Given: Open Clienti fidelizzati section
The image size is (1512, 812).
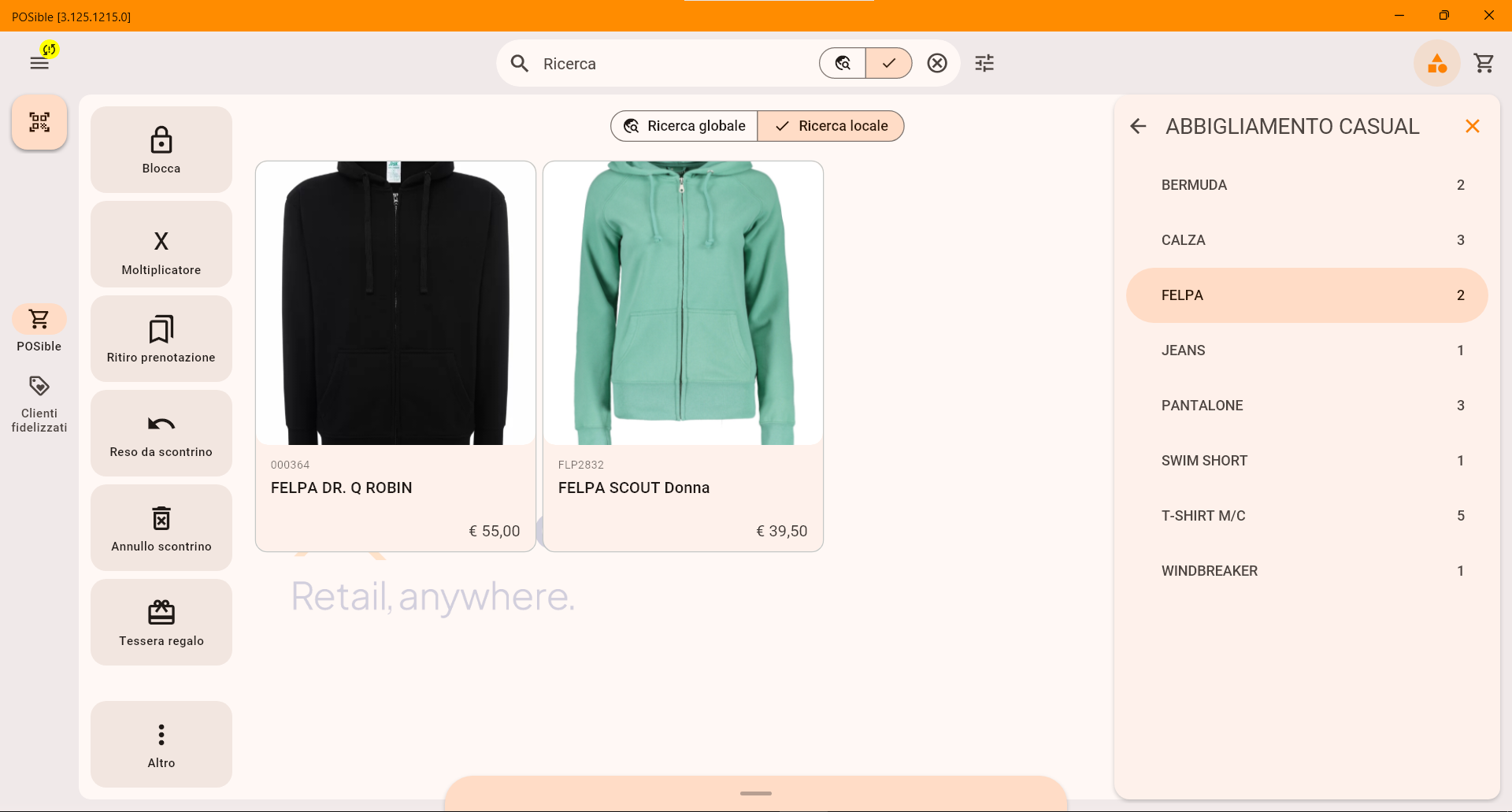Looking at the screenshot, I should [39, 404].
